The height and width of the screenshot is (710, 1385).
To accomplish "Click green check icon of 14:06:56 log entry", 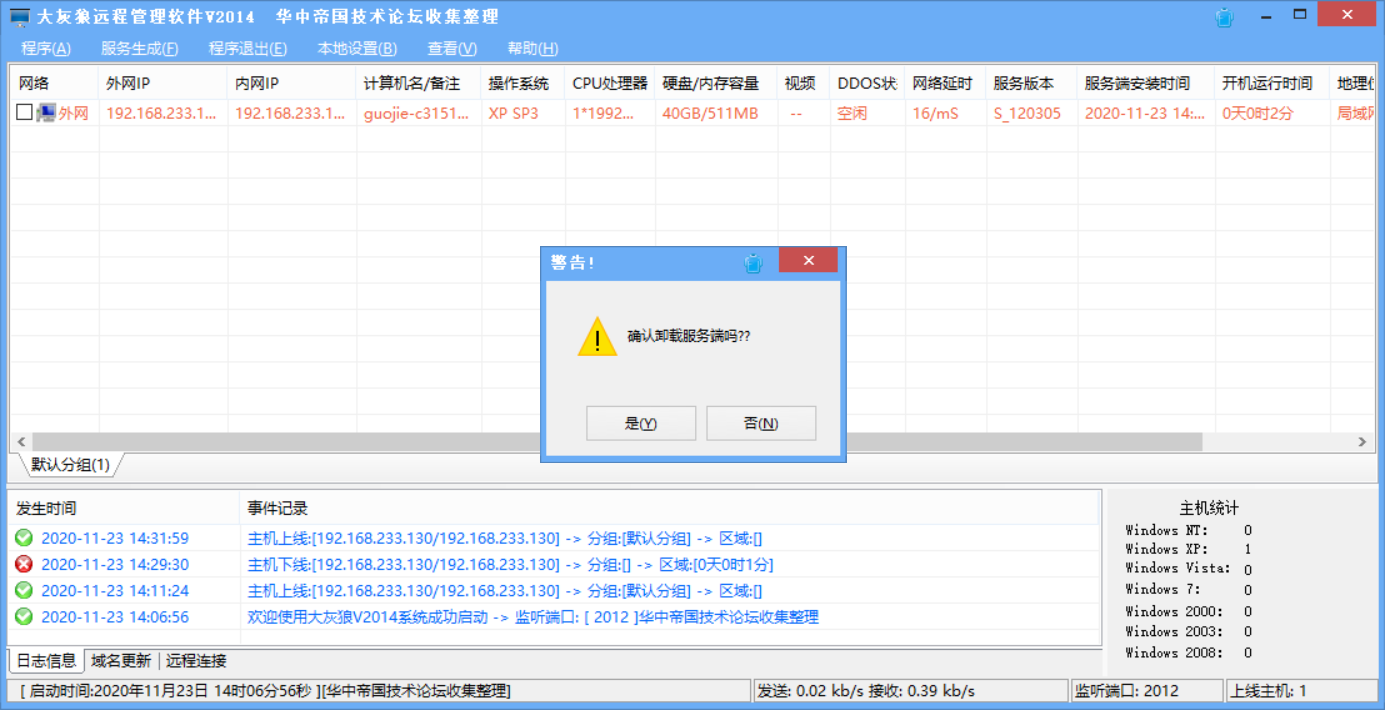I will click(24, 617).
